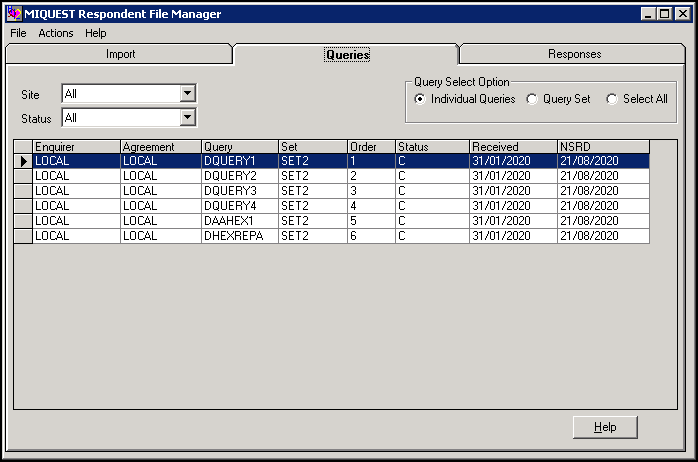Click the DAAHEX1 query cell

(238, 221)
